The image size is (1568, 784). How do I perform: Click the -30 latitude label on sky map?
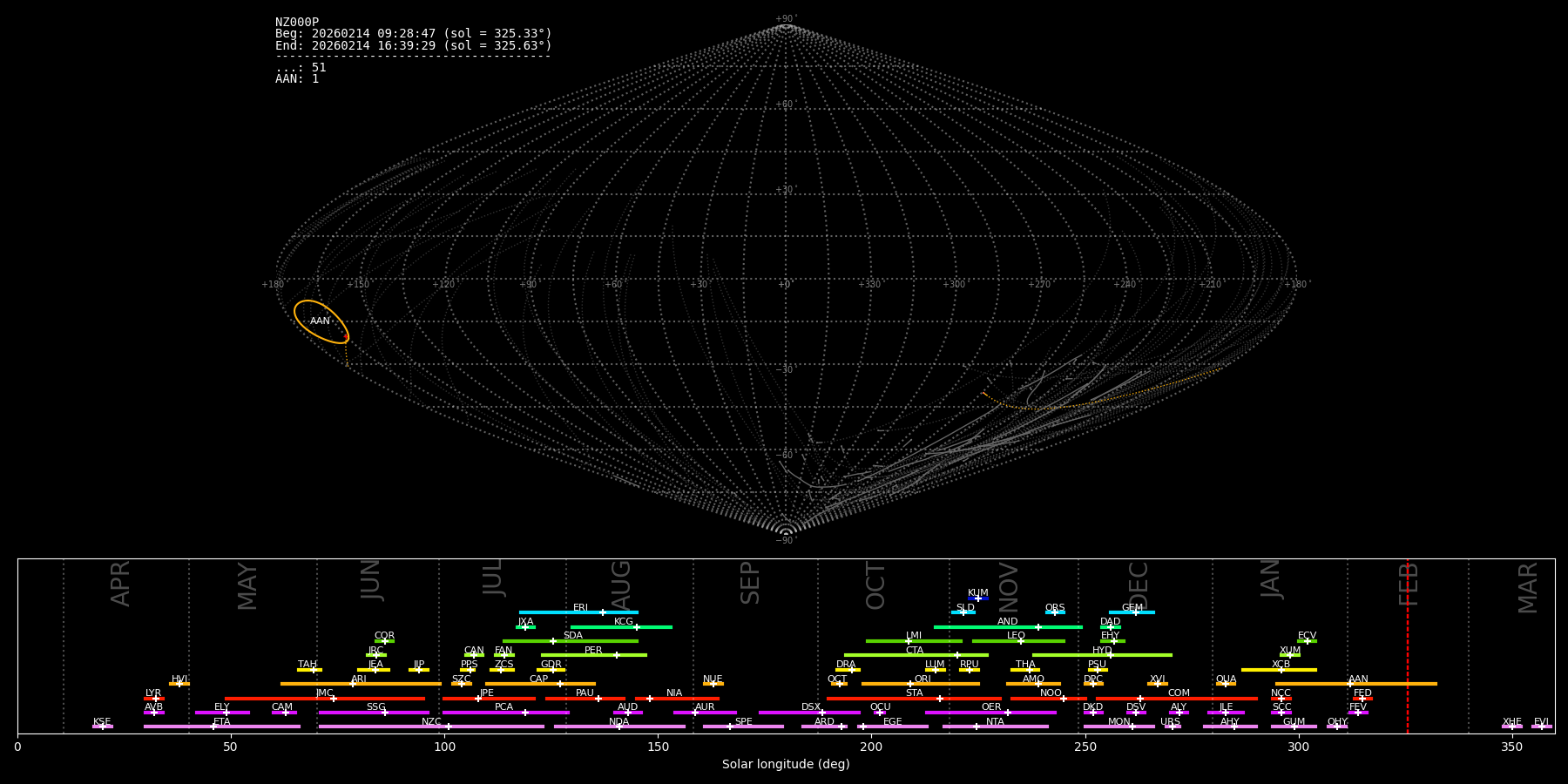click(x=785, y=370)
